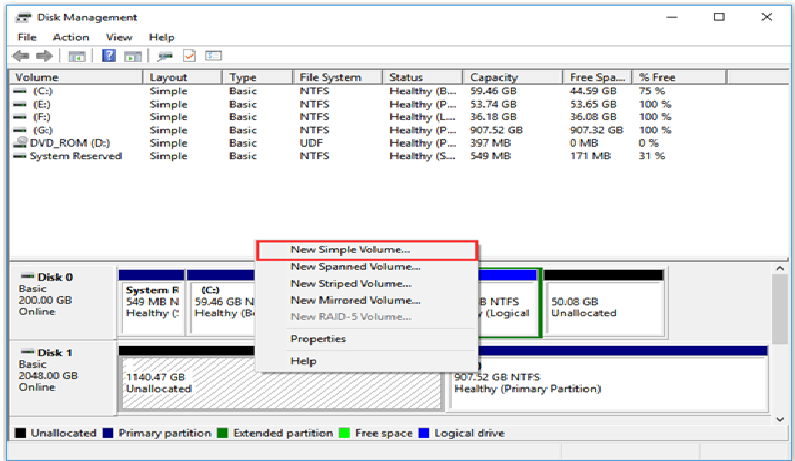Click the DVD_ROM (D:) disc icon
Screen dimensions: 795x461
(20, 143)
